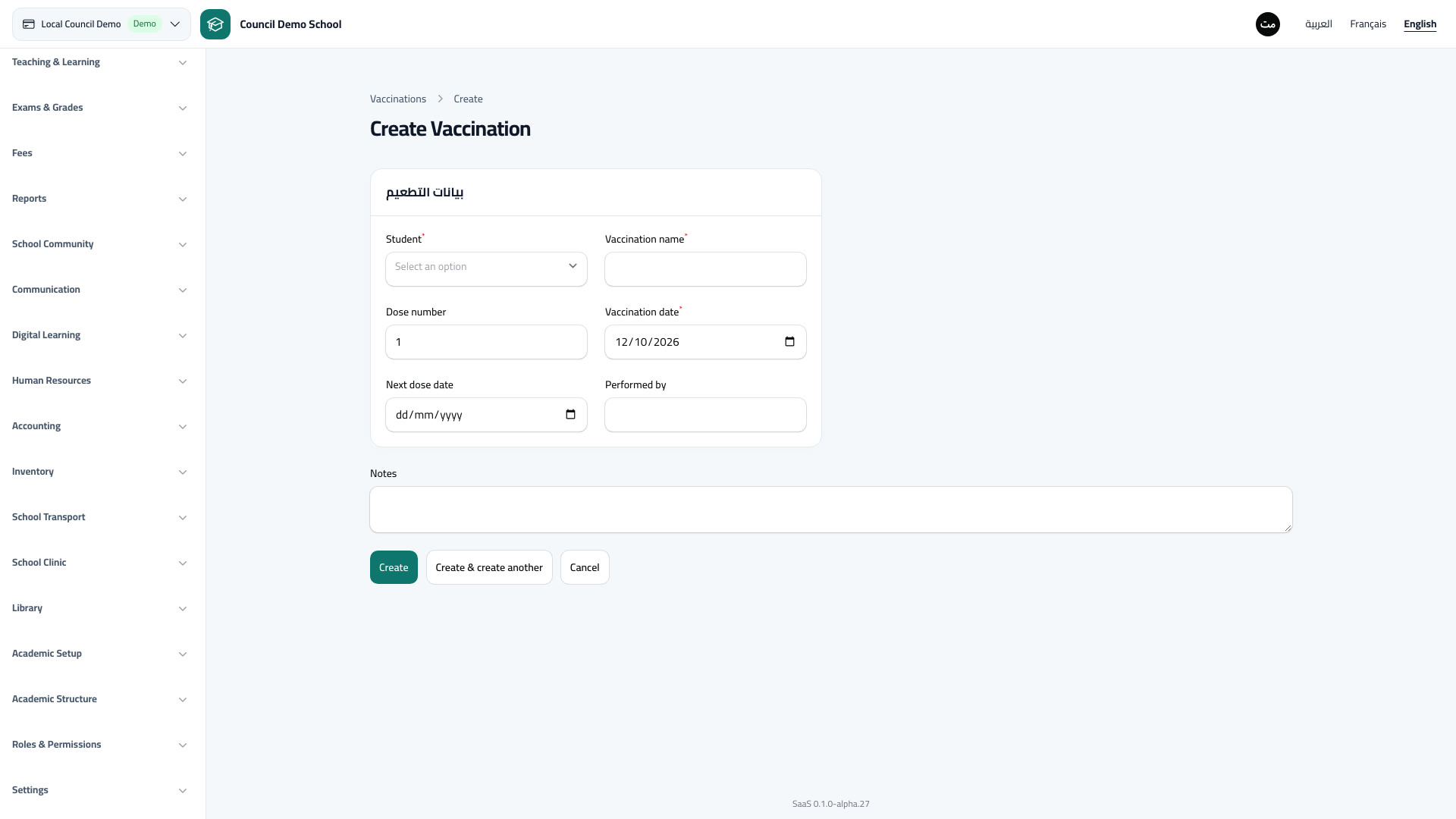1456x819 pixels.
Task: Click inside the Notes text area
Action: [831, 510]
